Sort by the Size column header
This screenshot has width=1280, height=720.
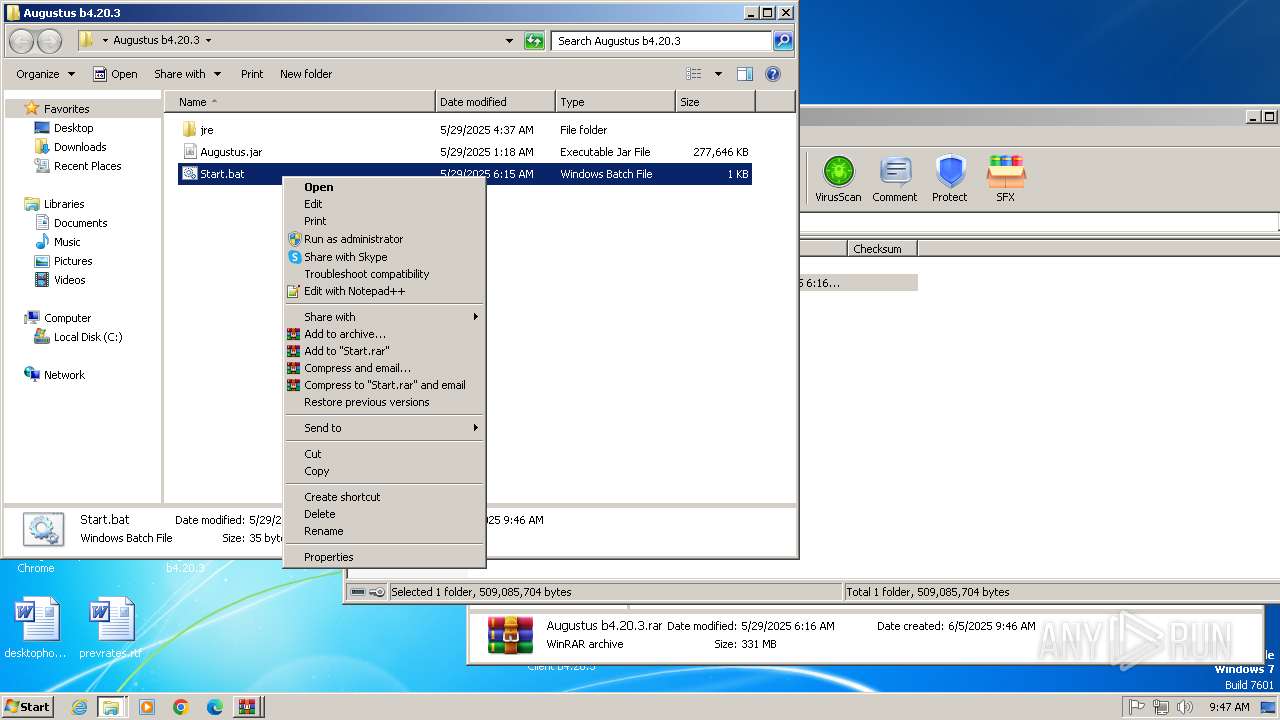pyautogui.click(x=715, y=102)
